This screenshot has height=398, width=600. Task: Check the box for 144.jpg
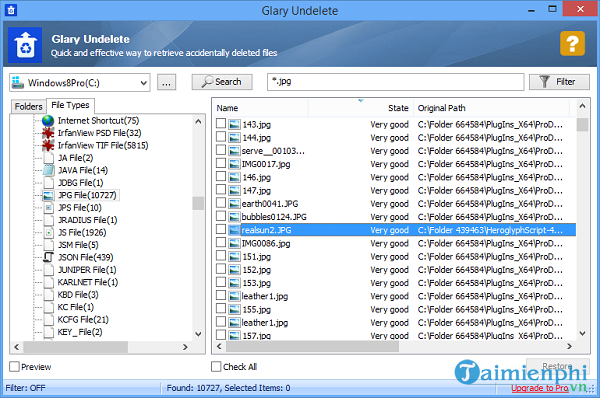pos(221,137)
